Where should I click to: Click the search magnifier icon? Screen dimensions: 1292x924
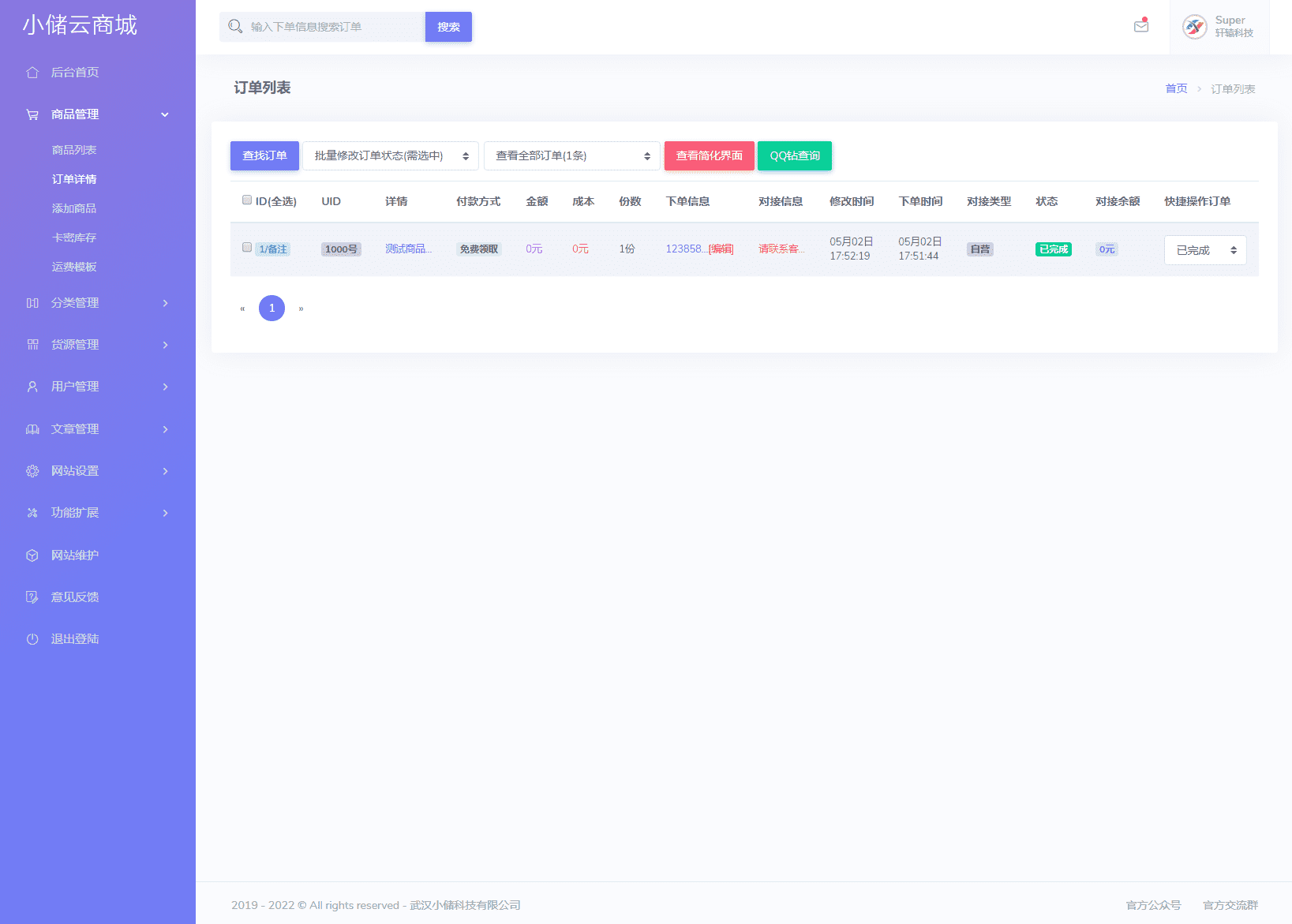[235, 27]
